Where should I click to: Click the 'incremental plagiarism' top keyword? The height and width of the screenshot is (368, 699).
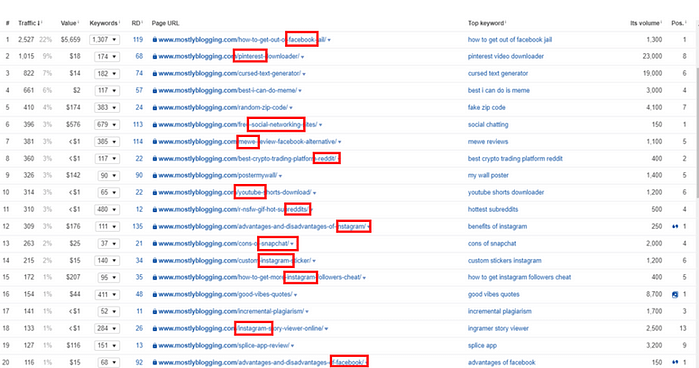(499, 311)
